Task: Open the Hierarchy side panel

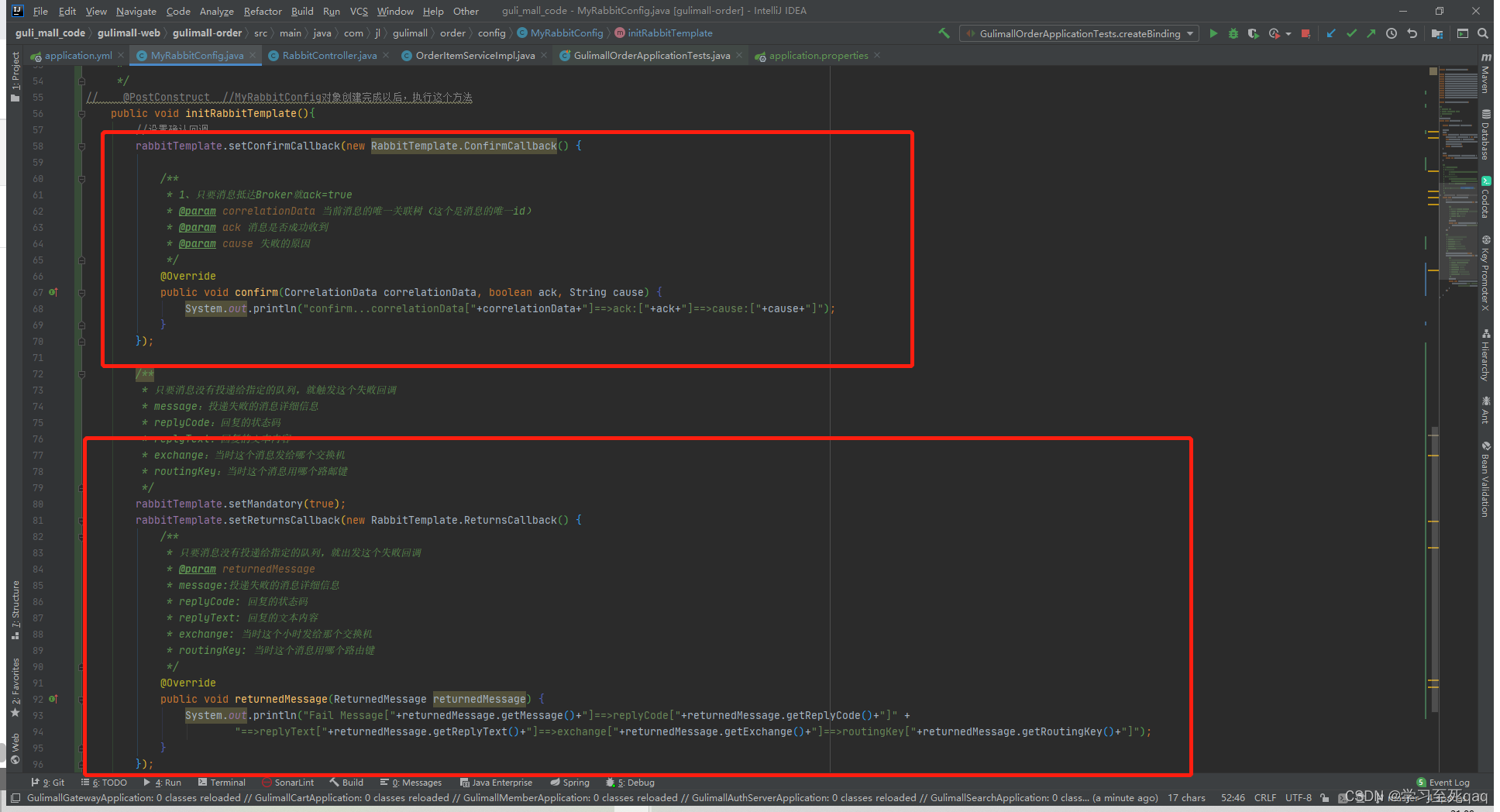Action: (x=1485, y=354)
